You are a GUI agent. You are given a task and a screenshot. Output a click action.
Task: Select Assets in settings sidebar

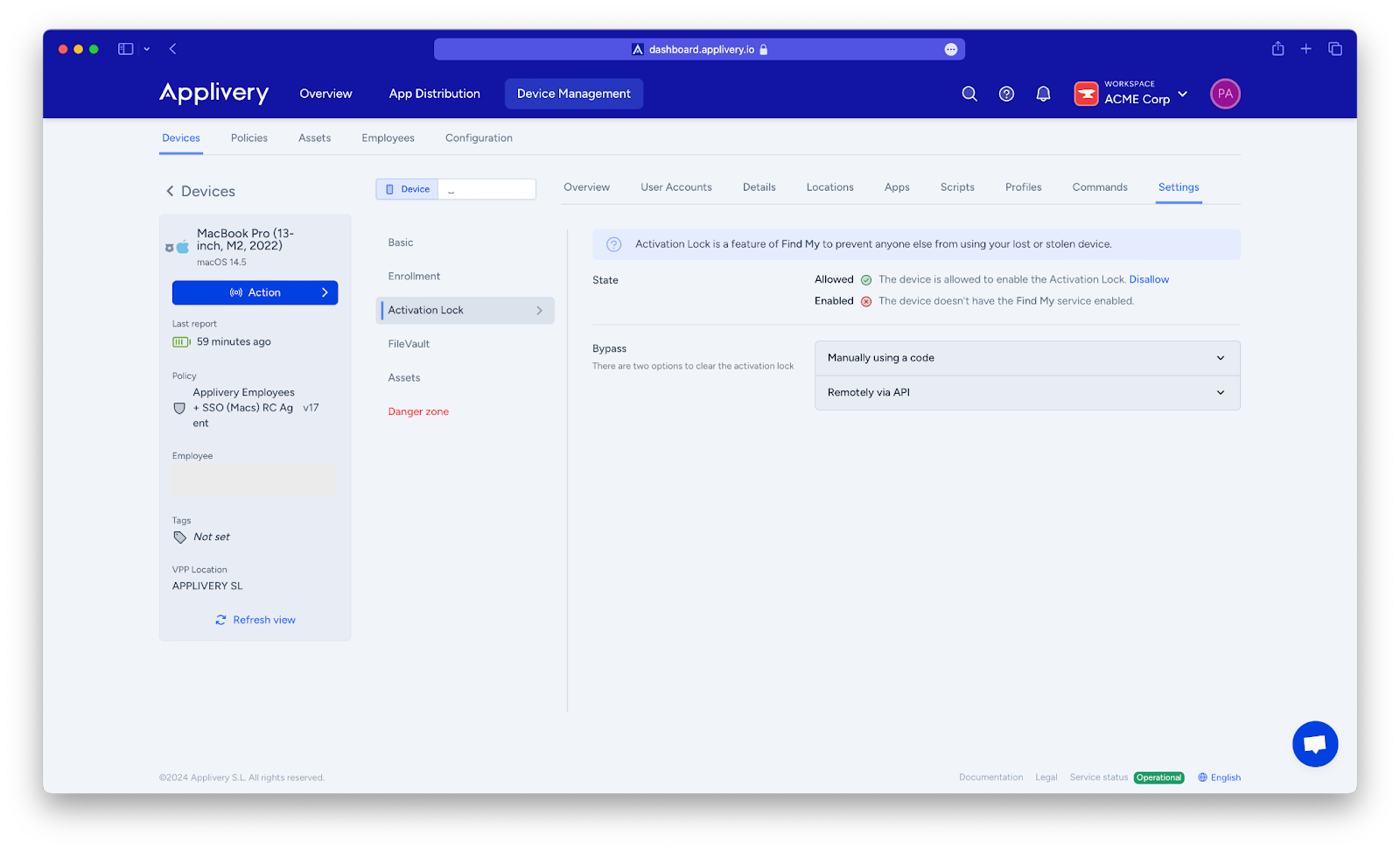tap(404, 378)
